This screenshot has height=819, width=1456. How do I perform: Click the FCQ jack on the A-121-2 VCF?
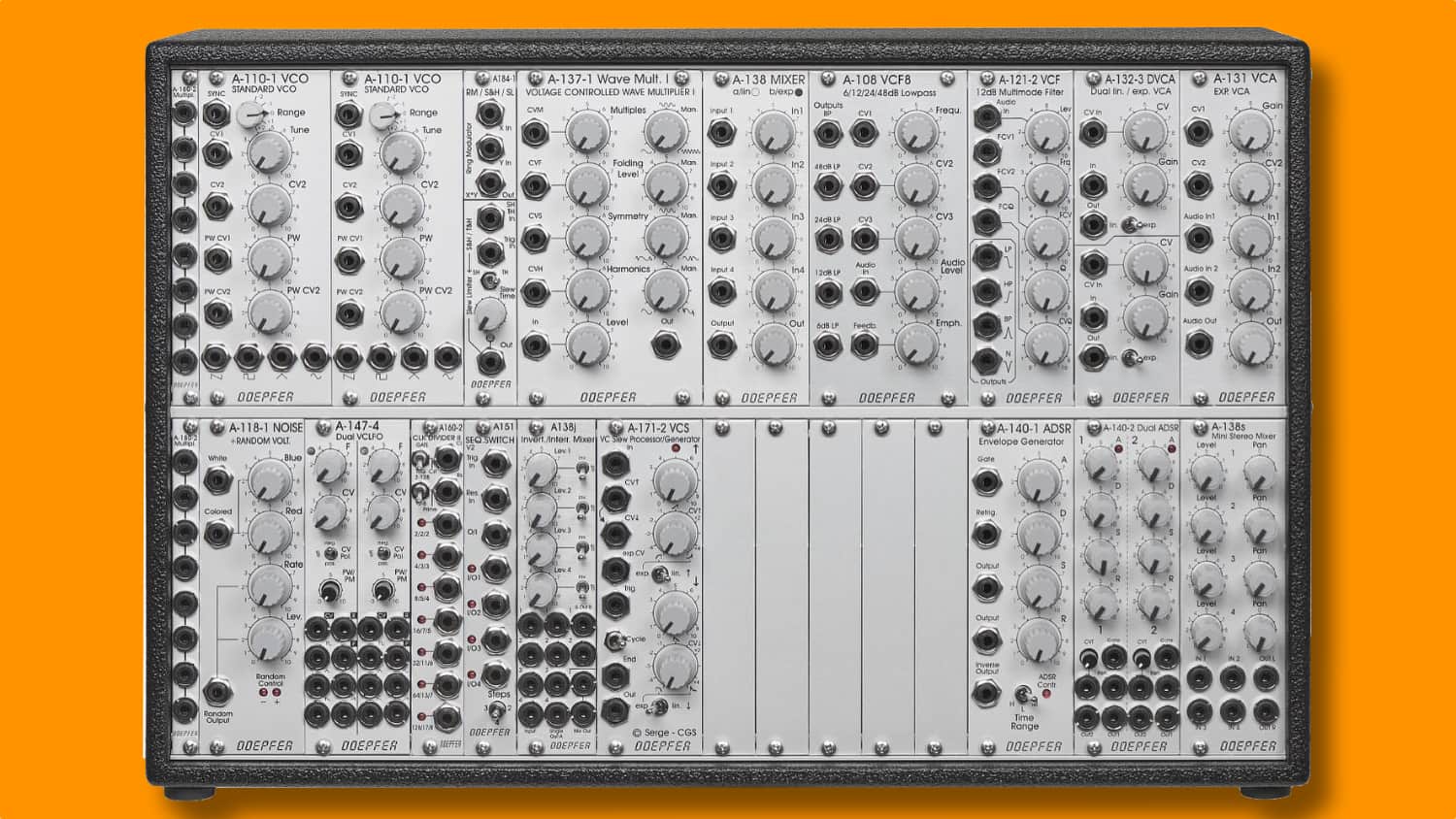click(x=987, y=221)
